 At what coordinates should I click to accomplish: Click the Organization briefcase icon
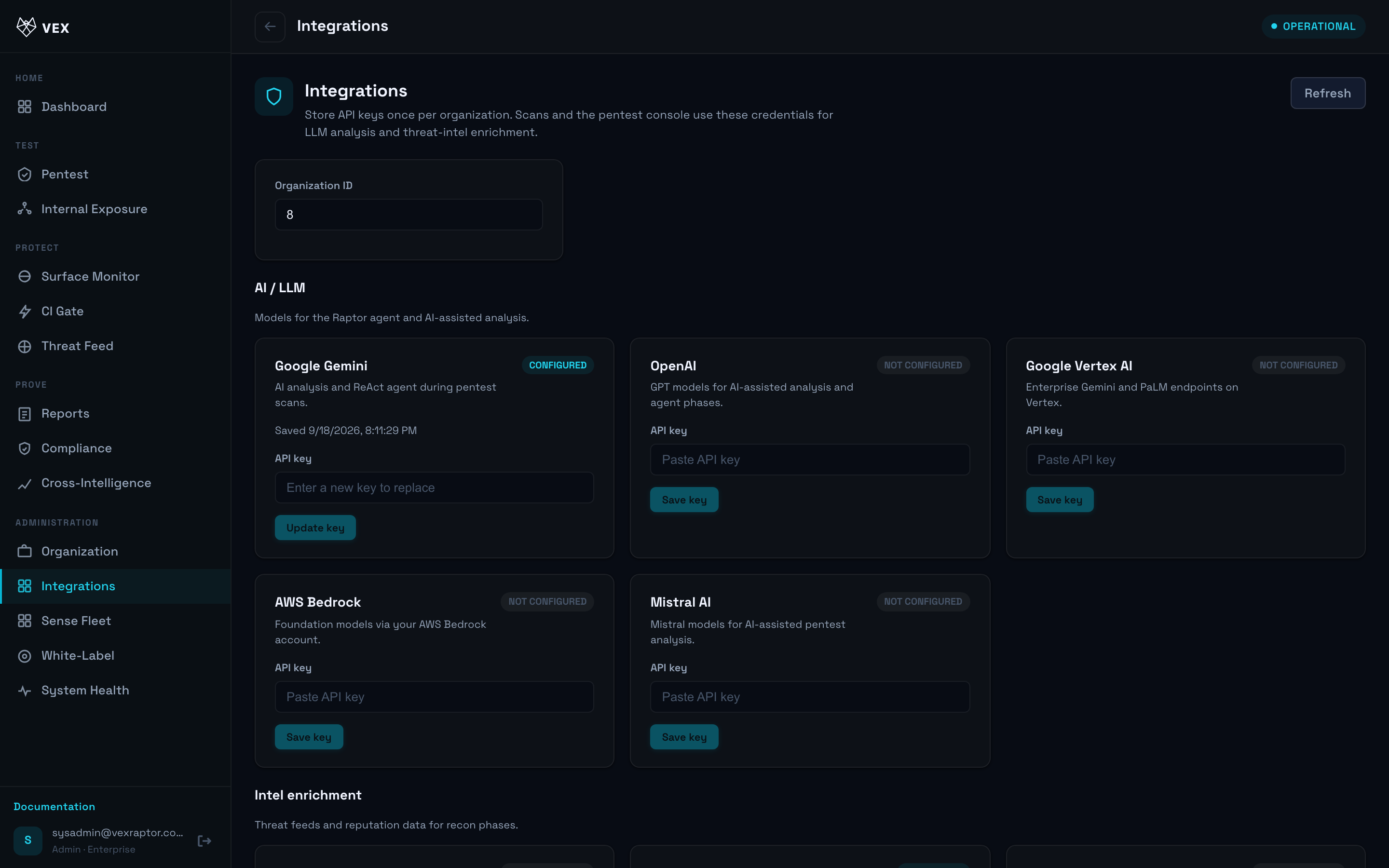pyautogui.click(x=25, y=551)
